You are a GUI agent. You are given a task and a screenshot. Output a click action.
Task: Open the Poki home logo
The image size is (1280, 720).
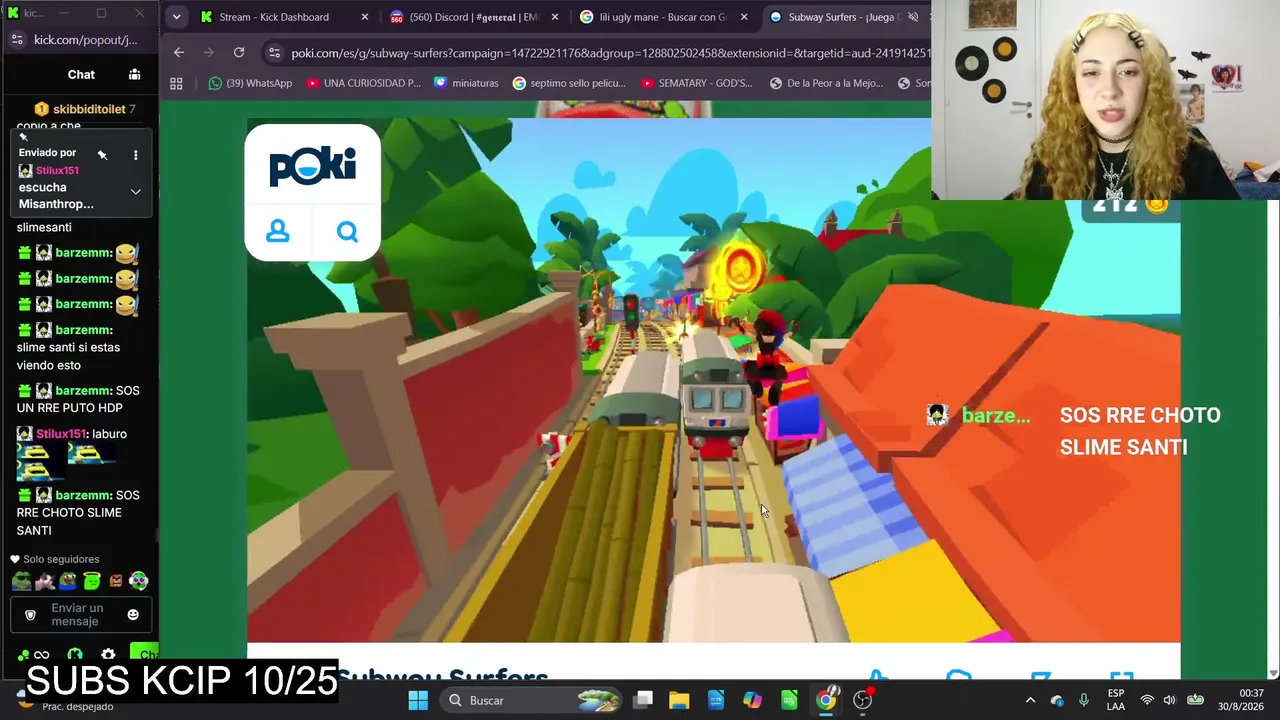click(x=312, y=166)
